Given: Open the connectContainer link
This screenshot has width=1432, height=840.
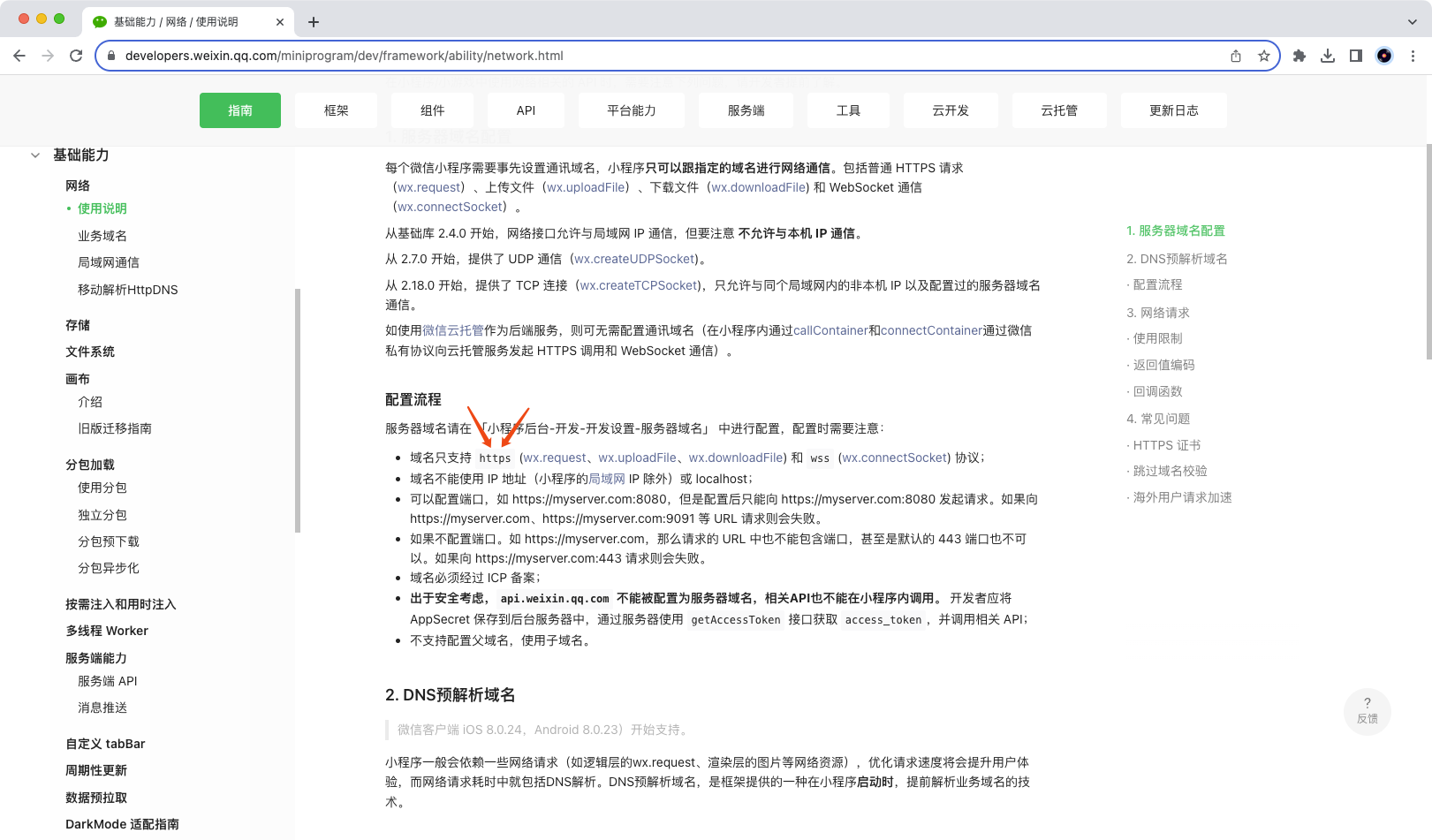Looking at the screenshot, I should click(x=931, y=330).
